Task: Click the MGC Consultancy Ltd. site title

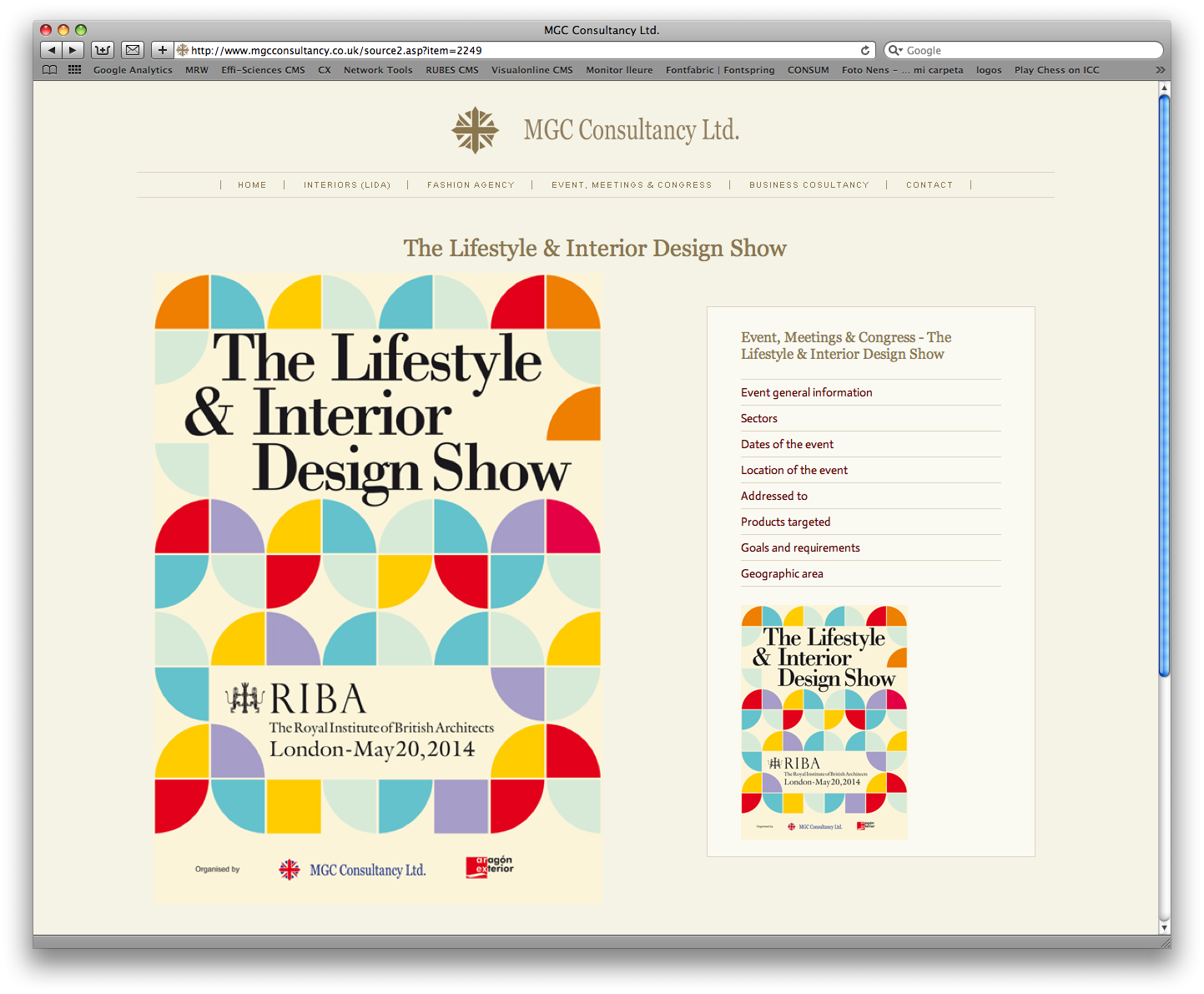Action: (x=632, y=130)
